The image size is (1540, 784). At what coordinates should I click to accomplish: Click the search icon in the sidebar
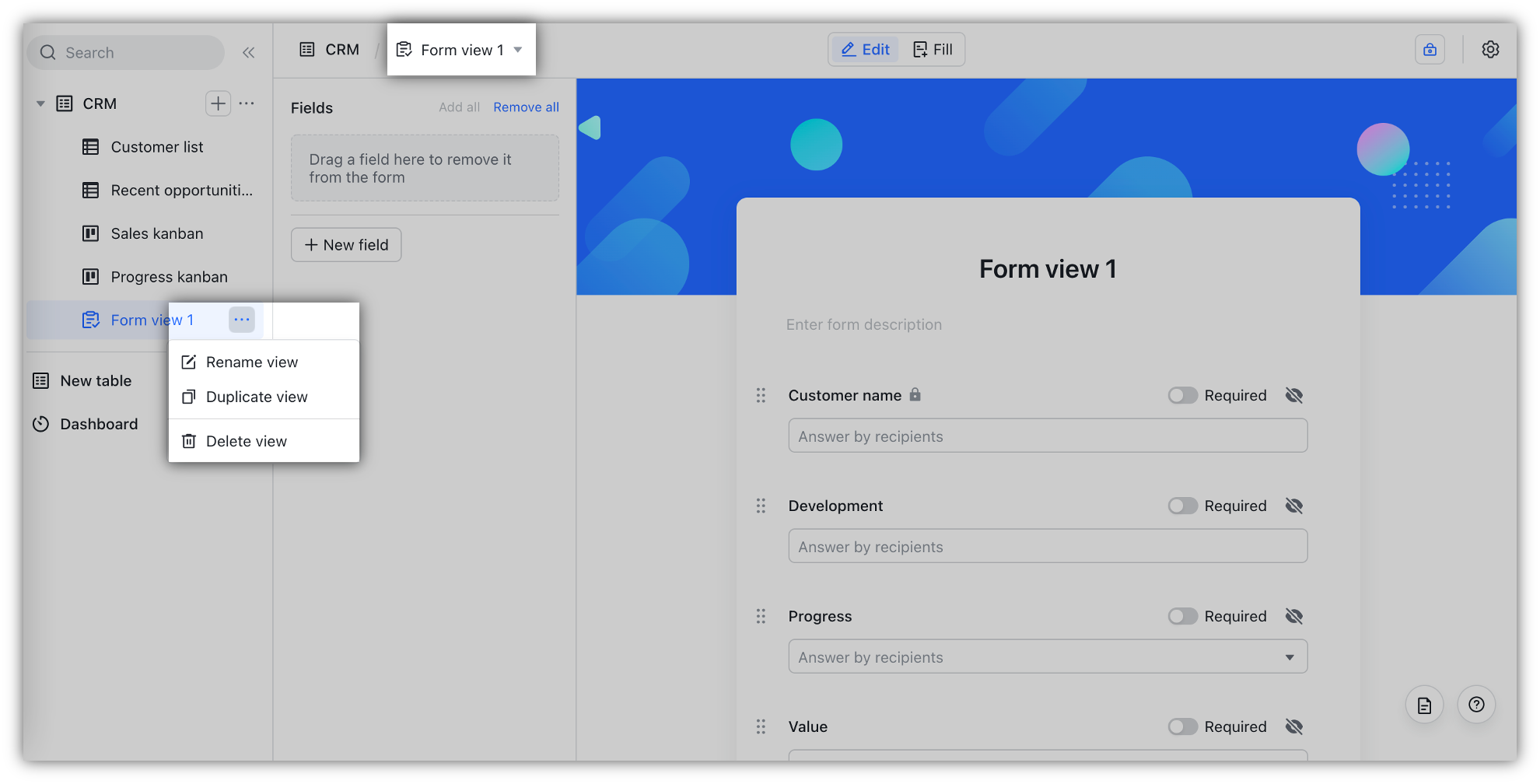48,52
